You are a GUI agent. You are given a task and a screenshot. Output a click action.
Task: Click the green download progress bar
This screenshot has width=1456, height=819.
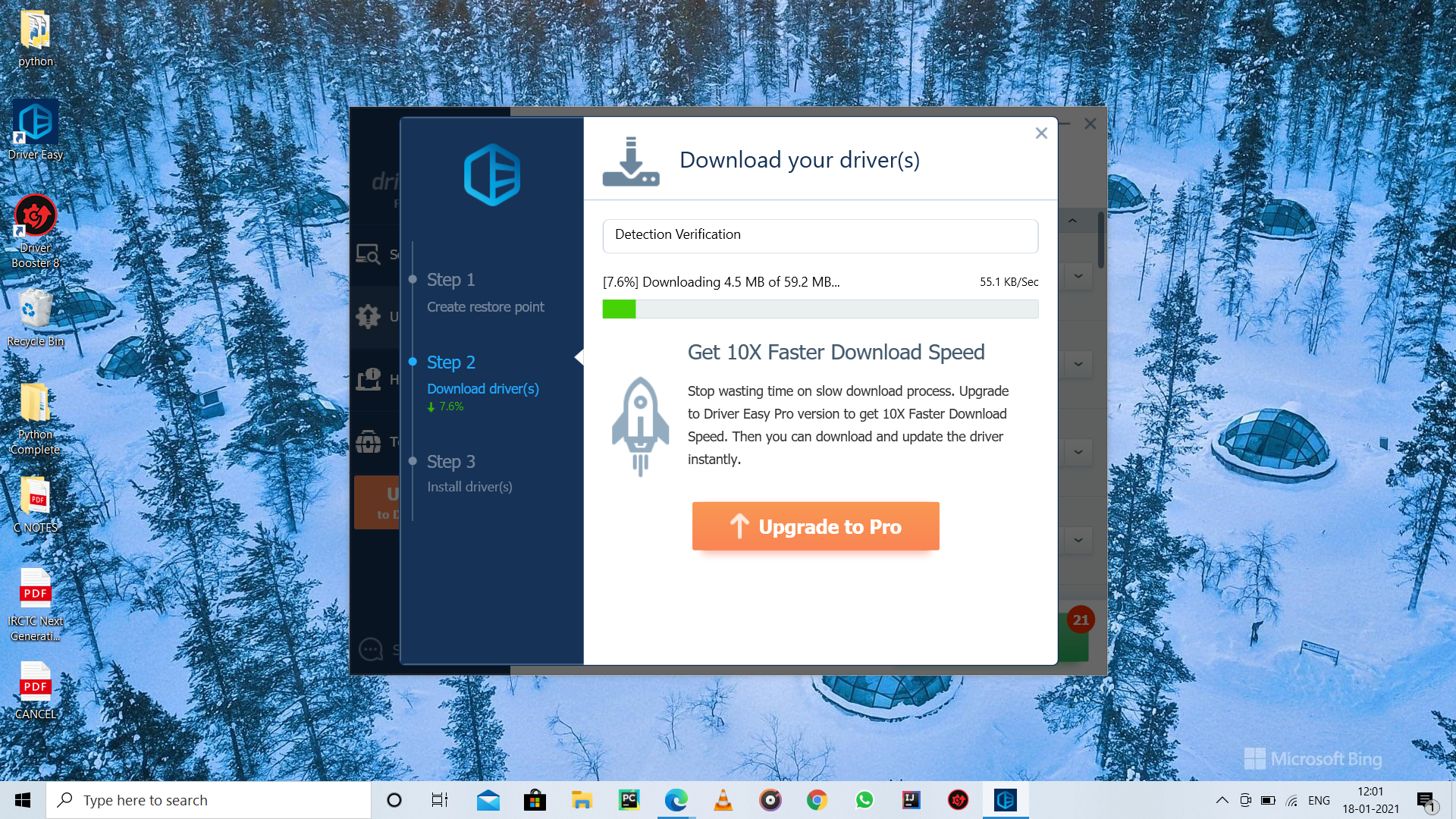(x=820, y=309)
